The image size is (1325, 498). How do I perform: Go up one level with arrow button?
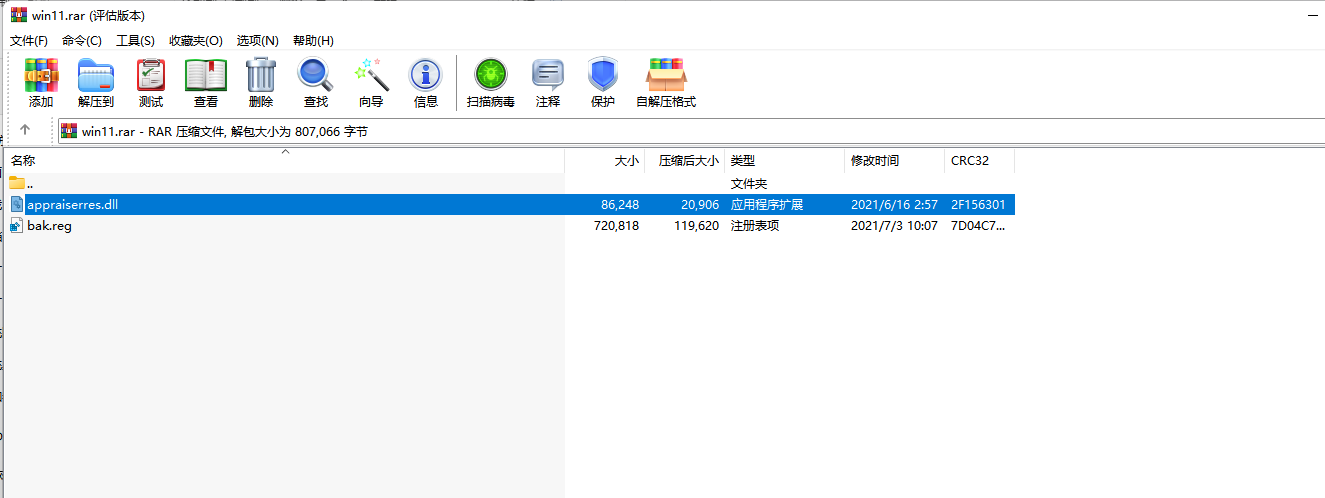tap(25, 130)
